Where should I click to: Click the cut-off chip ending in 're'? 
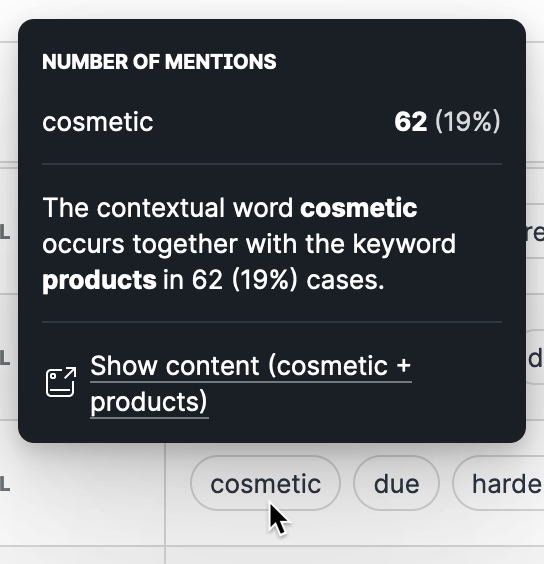(x=535, y=233)
